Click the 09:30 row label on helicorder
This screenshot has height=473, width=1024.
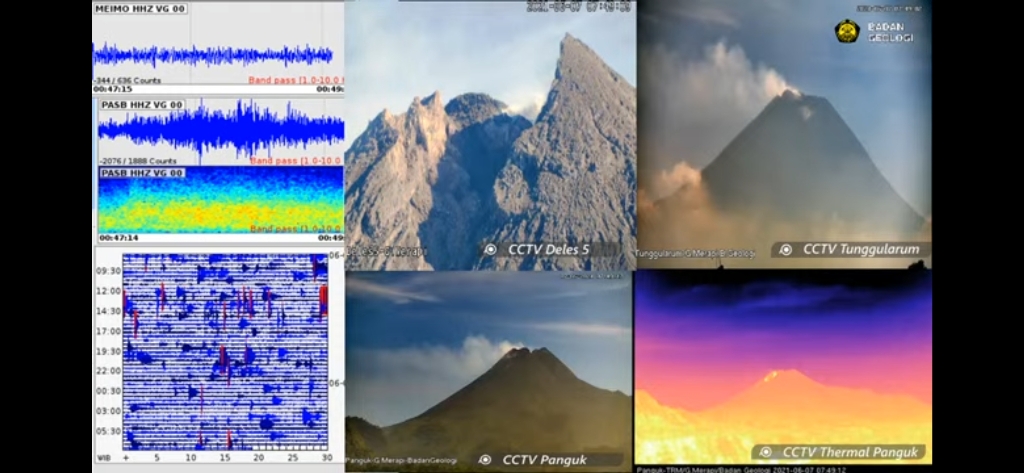pyautogui.click(x=108, y=271)
